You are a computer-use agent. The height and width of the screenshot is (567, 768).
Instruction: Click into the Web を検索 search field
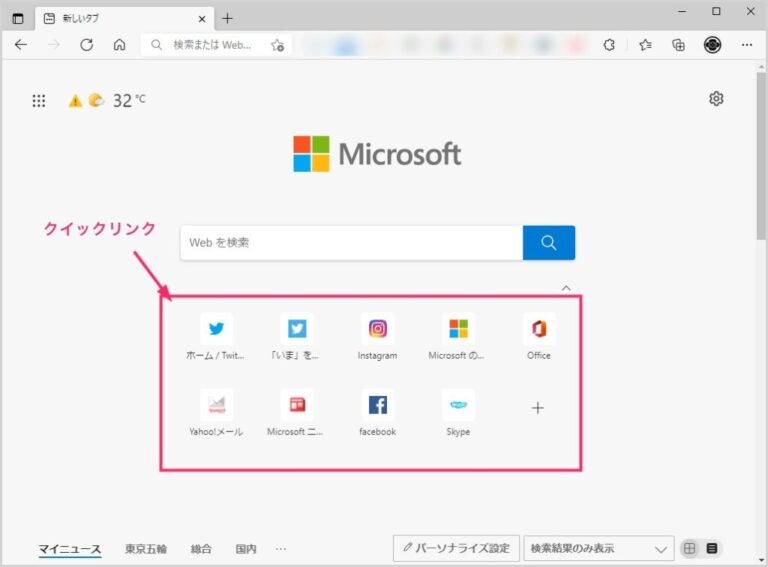point(350,243)
